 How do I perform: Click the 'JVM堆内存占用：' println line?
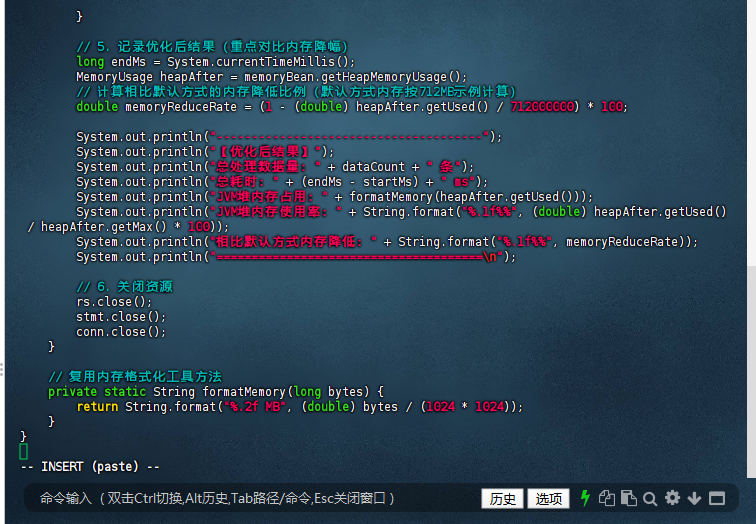[x=335, y=197]
